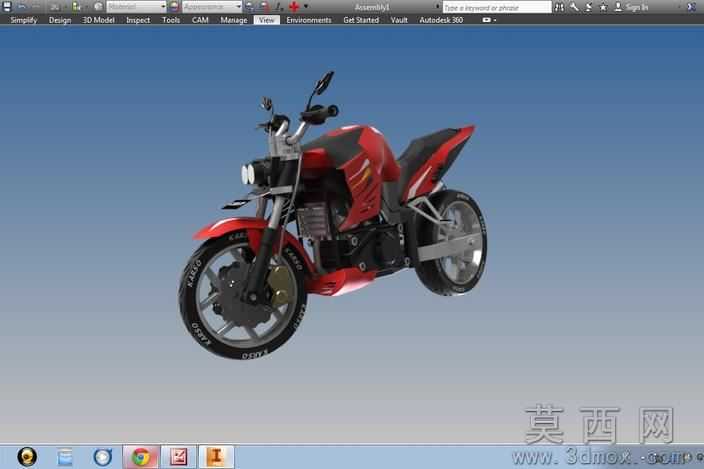This screenshot has width=704, height=469.
Task: Open the file explorer taskbar icon
Action: coord(65,457)
